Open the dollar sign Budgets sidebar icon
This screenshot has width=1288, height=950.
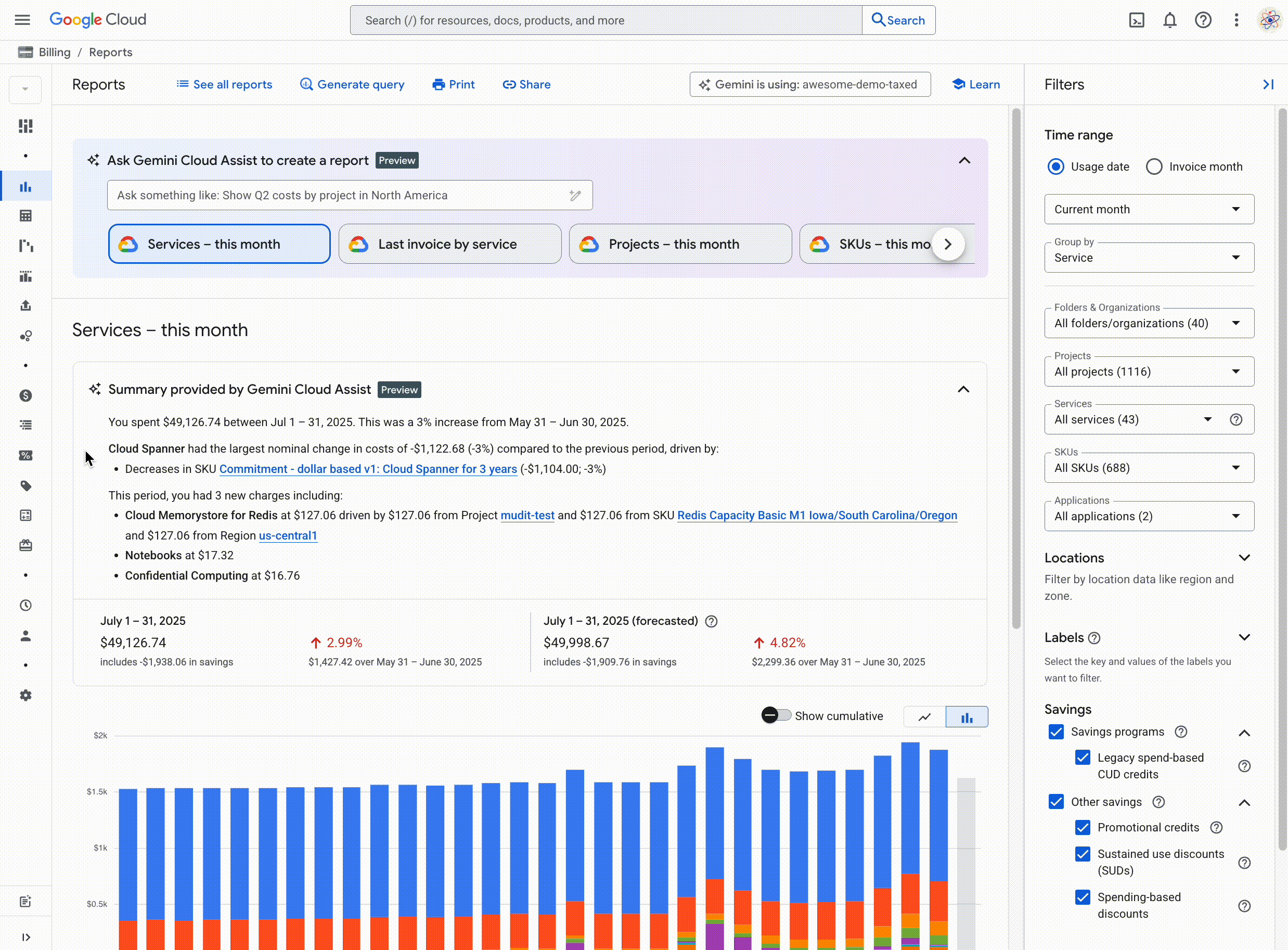coord(25,395)
